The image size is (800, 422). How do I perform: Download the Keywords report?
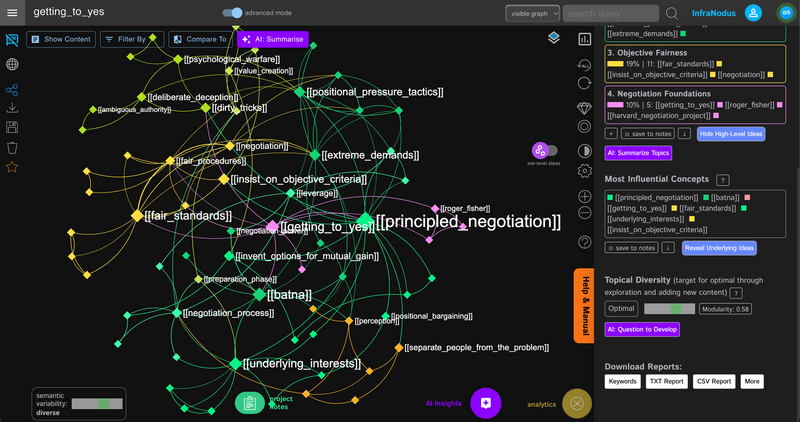pos(622,381)
